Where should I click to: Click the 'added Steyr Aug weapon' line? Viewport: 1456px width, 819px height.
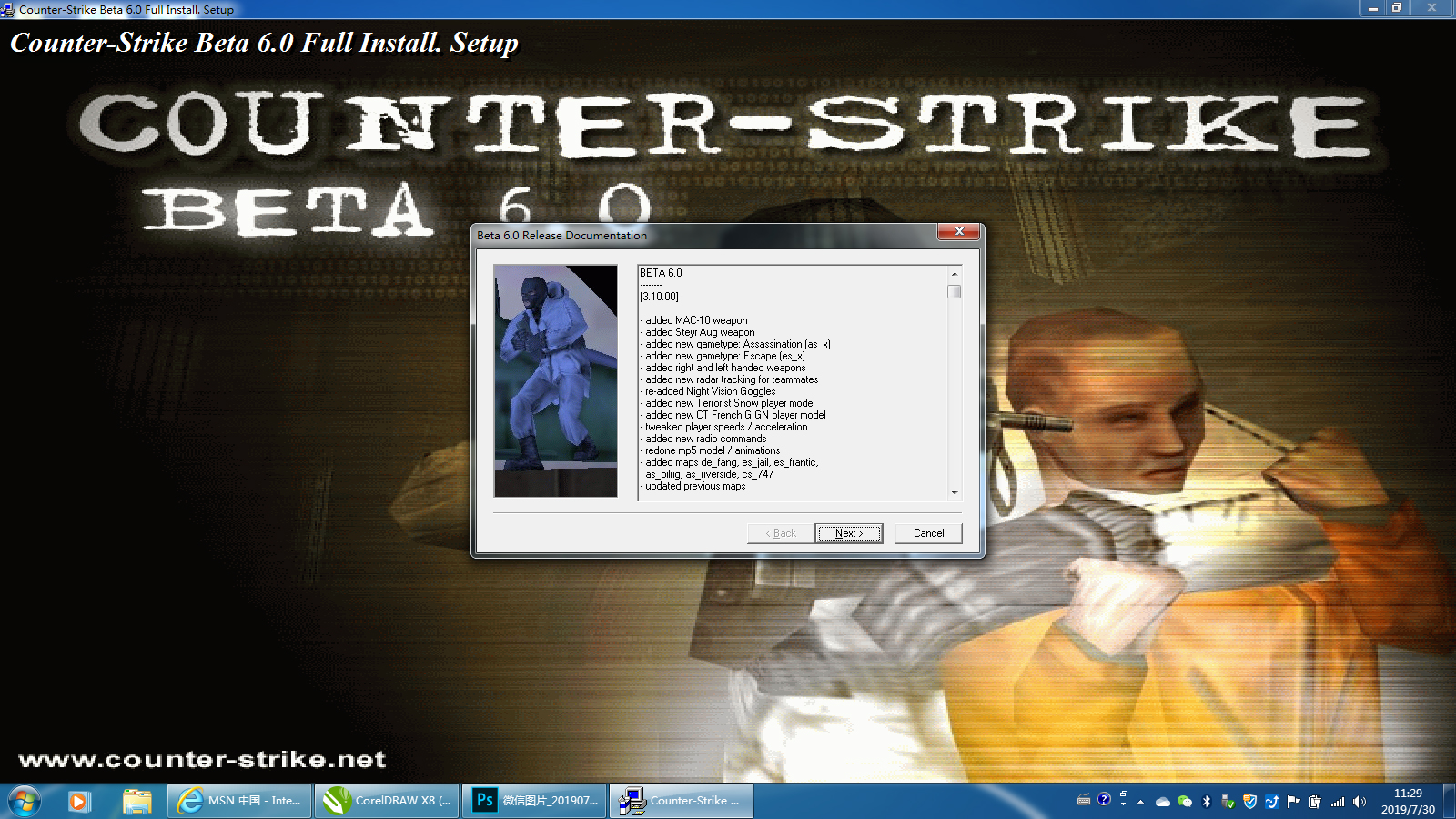tap(700, 332)
